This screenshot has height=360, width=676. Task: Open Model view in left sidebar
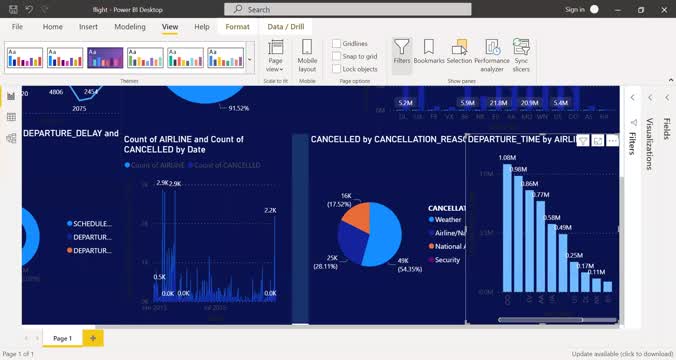[x=11, y=138]
